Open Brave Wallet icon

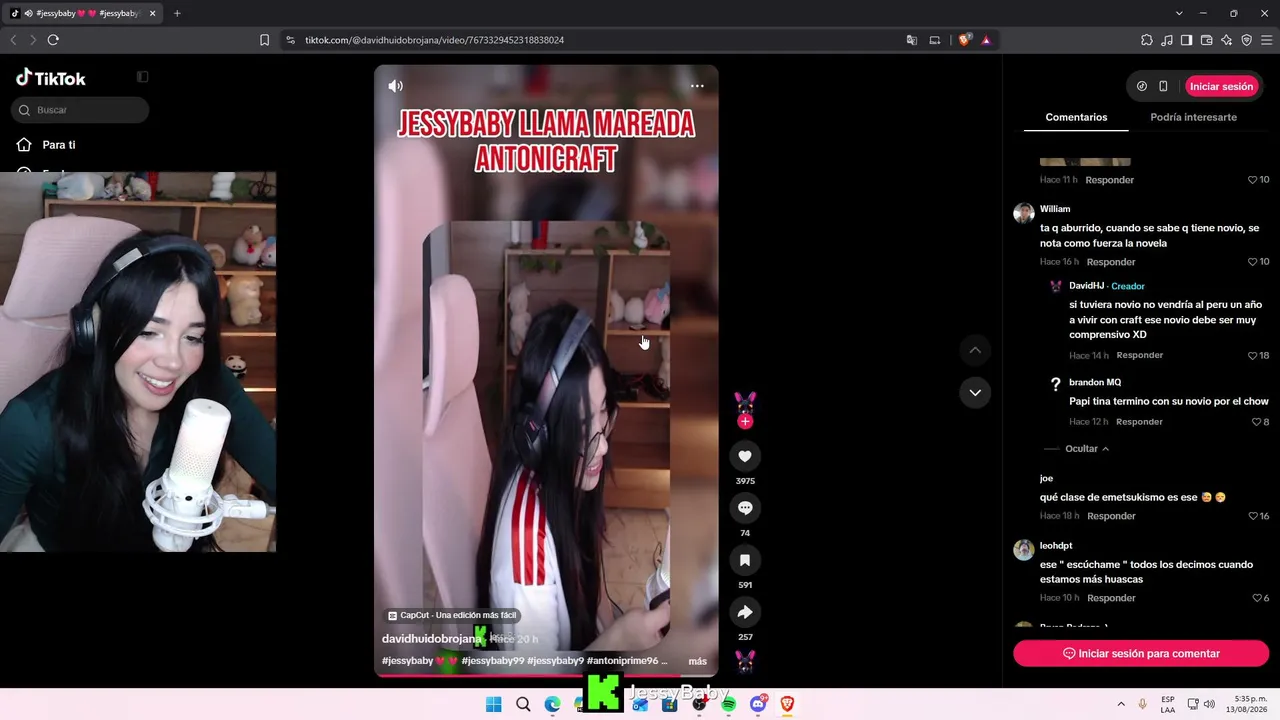pos(1207,40)
